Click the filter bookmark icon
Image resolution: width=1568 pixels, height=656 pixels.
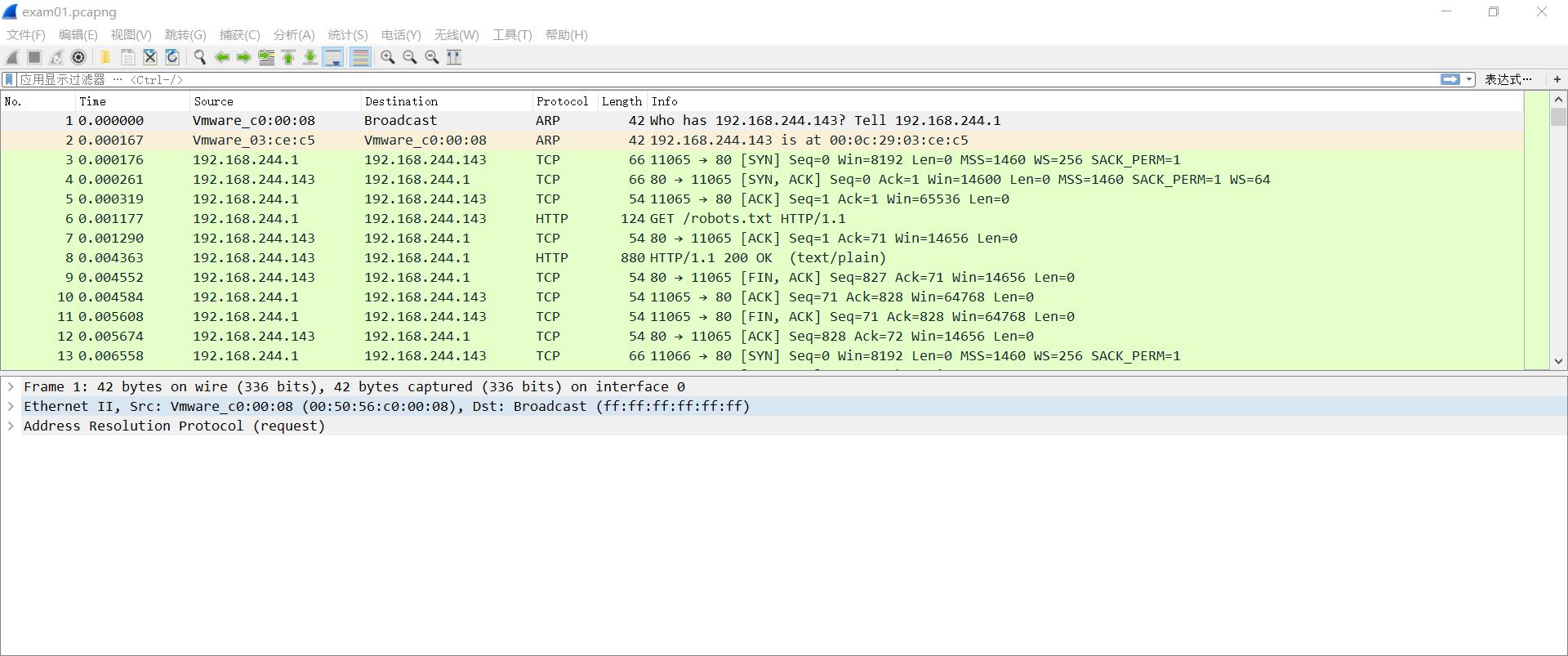pyautogui.click(x=9, y=79)
